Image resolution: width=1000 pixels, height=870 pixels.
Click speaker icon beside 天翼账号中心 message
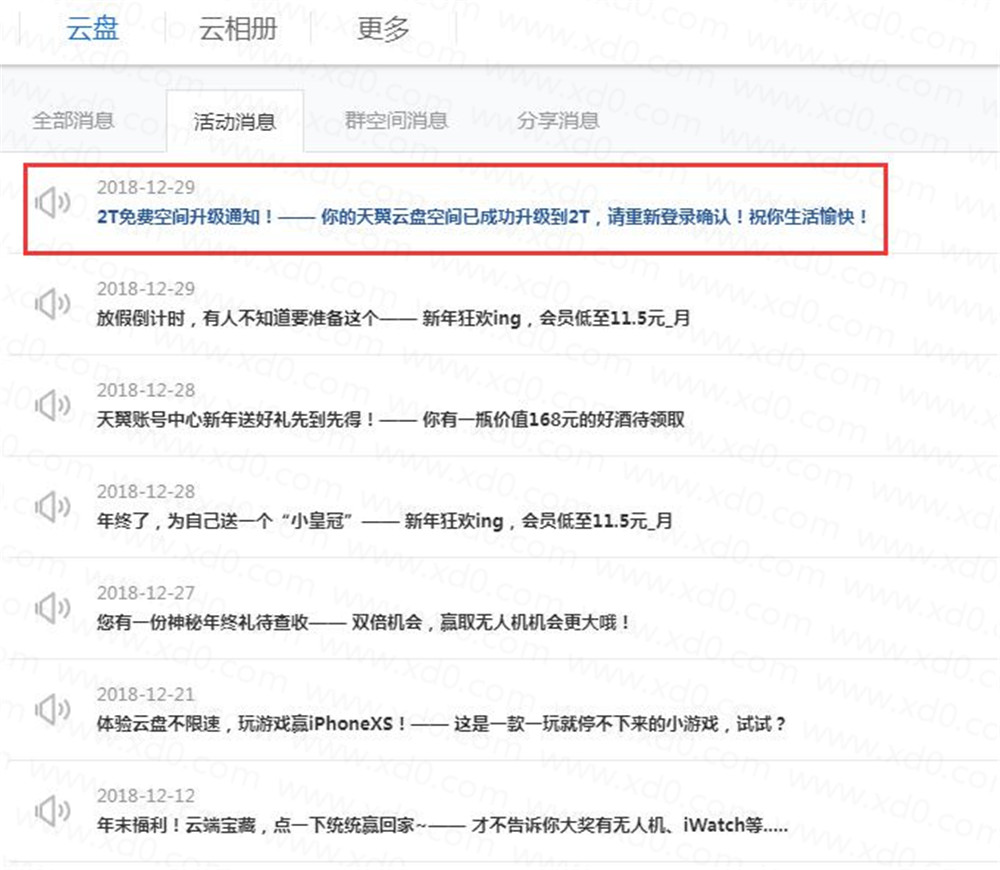52,405
